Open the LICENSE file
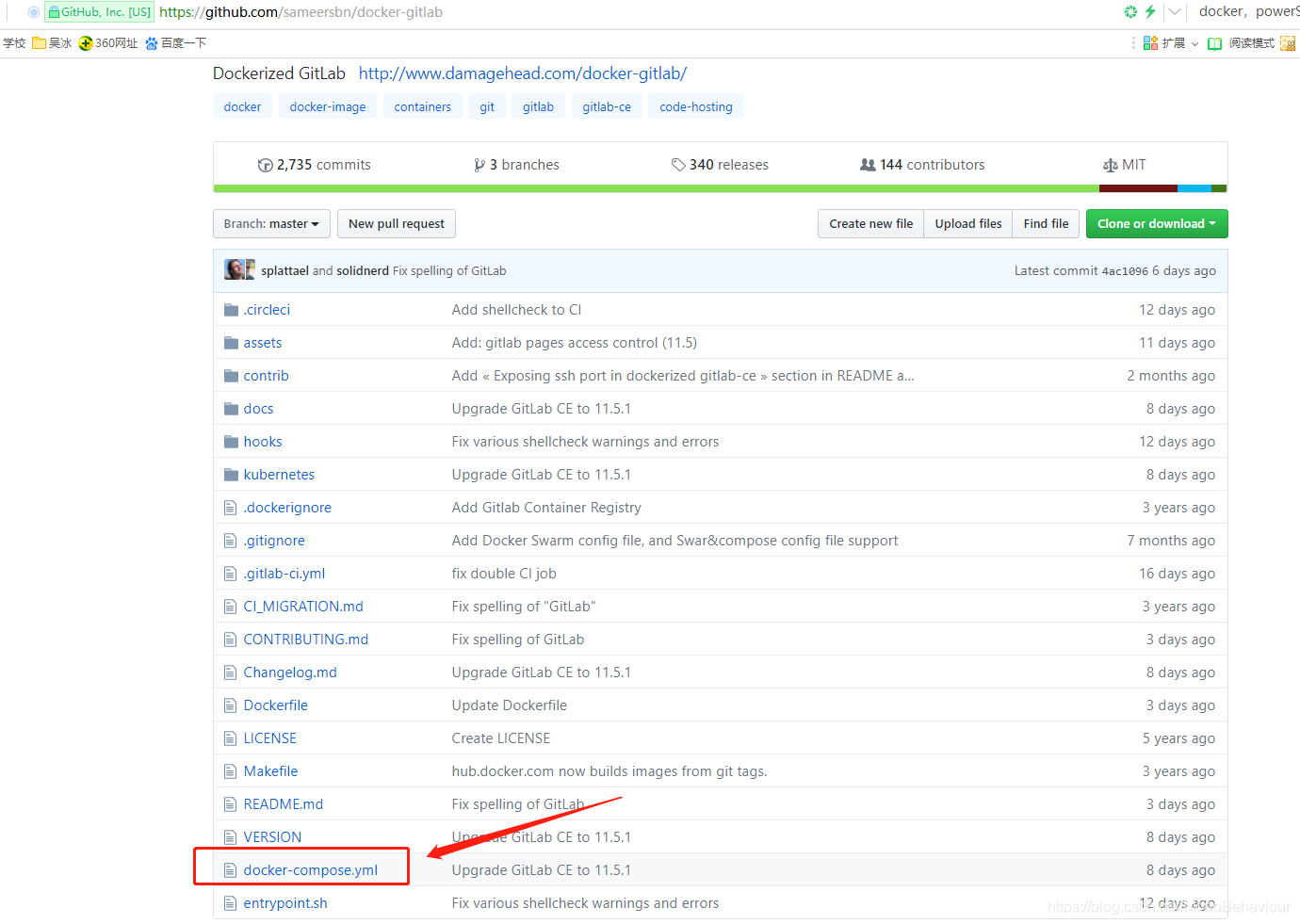The image size is (1300, 924). (x=270, y=738)
